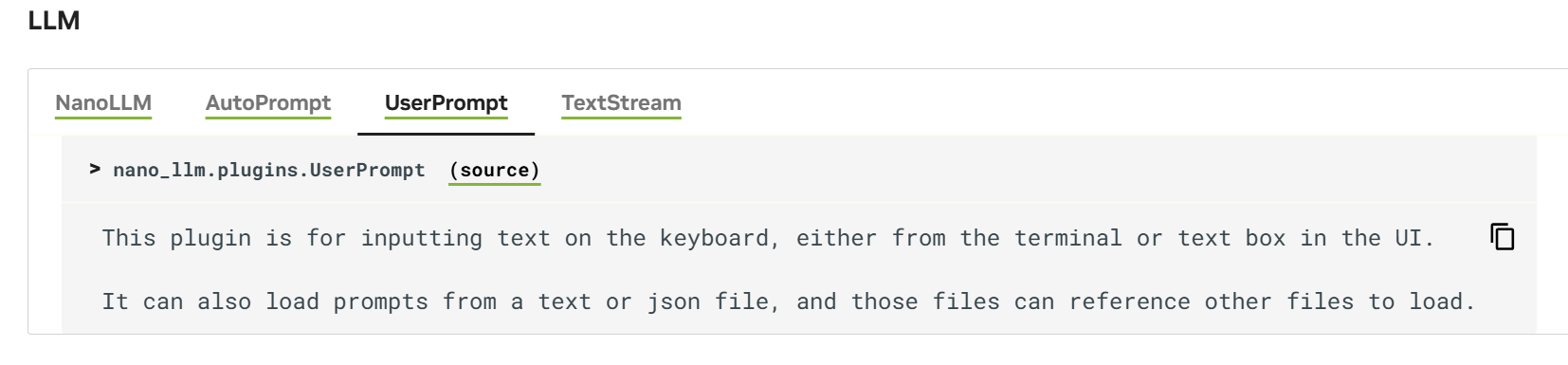Open the AutoPrompt tab
The image size is (1568, 365).
click(268, 103)
